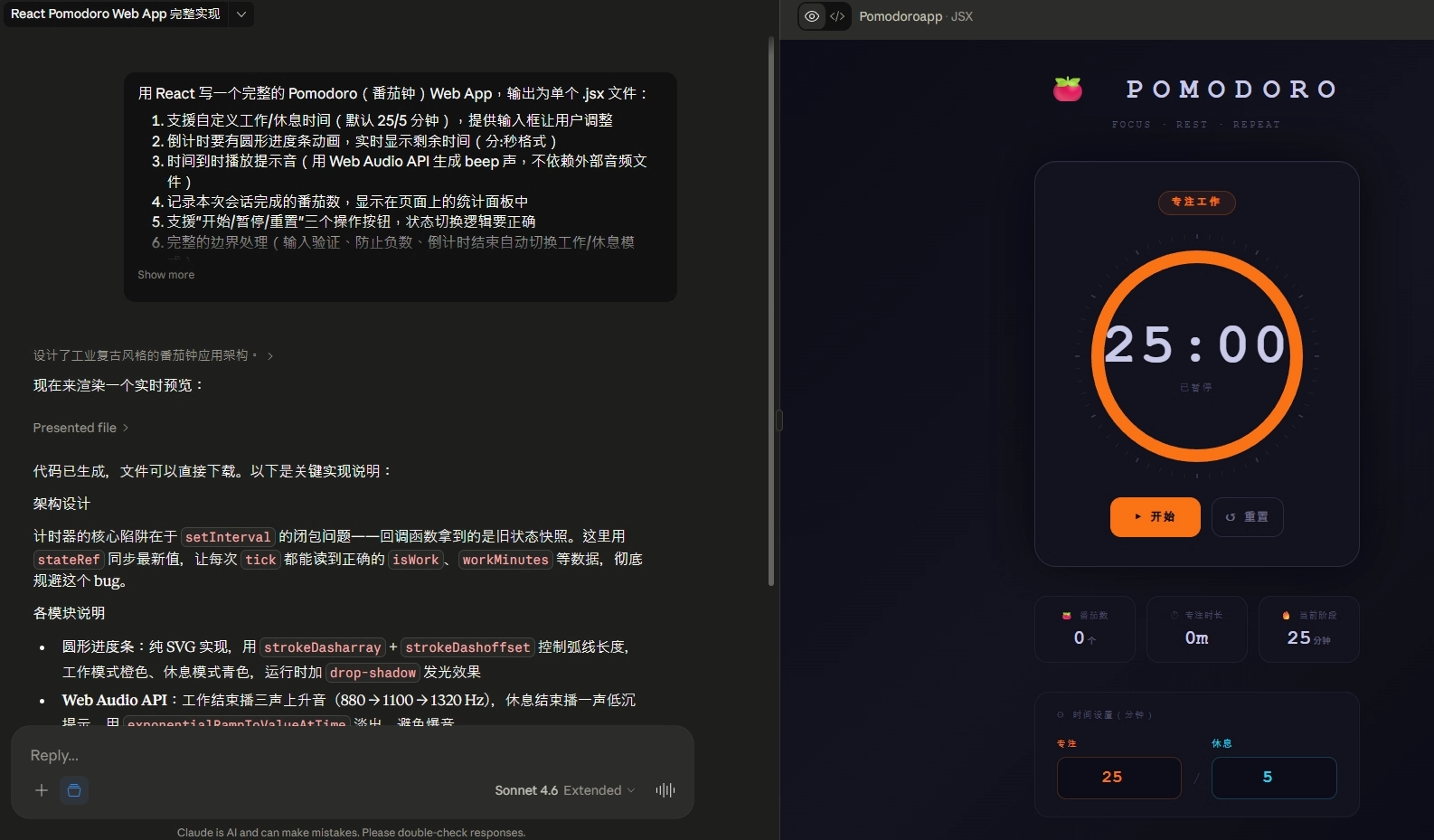Click the 番茄数 stat card
The image size is (1434, 840).
click(1085, 629)
